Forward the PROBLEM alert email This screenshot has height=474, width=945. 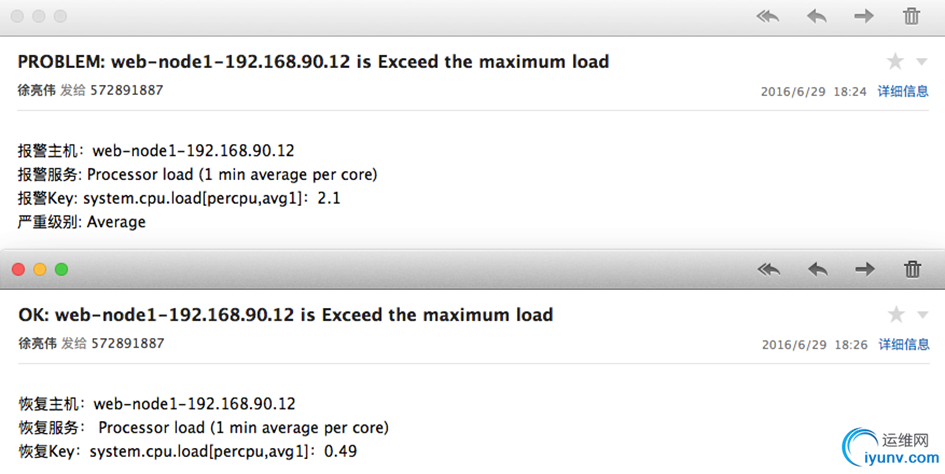pos(864,16)
